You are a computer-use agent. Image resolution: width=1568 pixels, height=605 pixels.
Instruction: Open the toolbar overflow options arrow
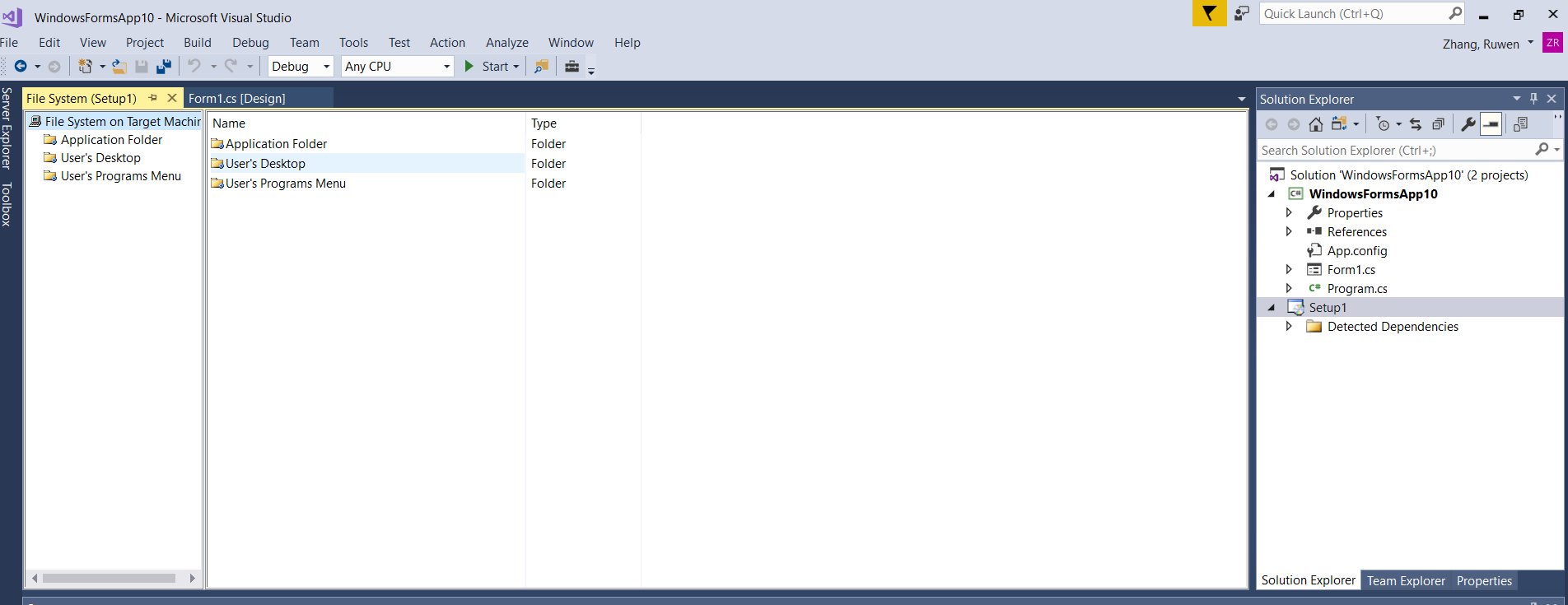click(x=591, y=70)
